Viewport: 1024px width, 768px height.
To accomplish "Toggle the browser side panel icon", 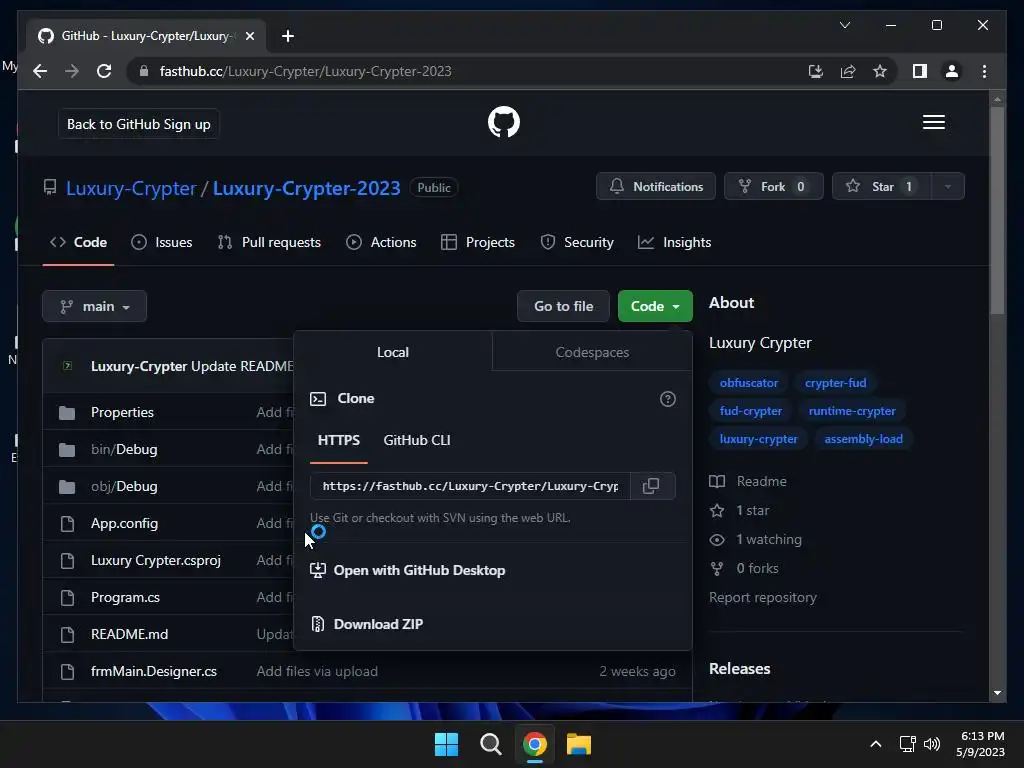I will pos(920,71).
